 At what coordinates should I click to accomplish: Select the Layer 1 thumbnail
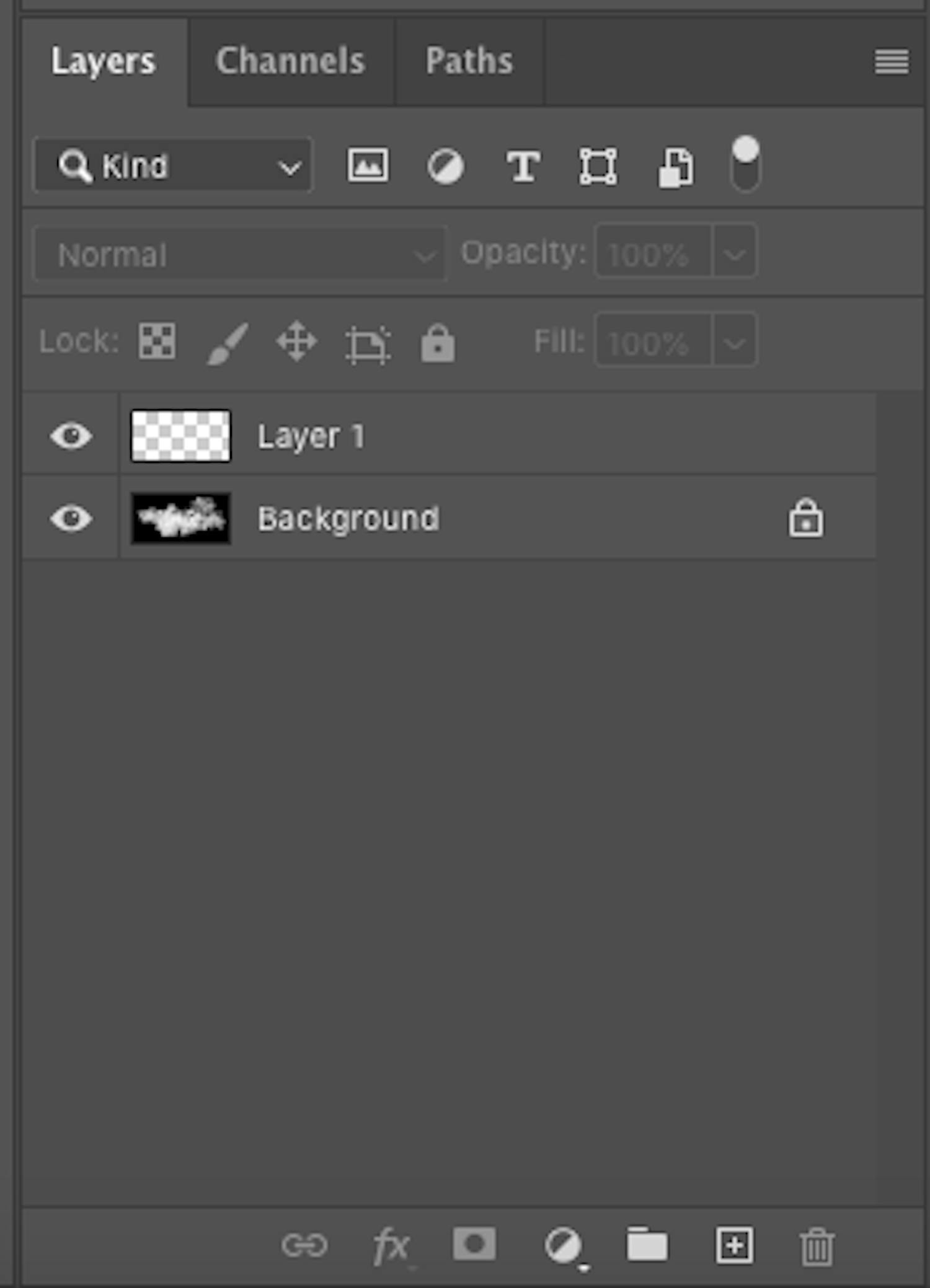point(180,436)
